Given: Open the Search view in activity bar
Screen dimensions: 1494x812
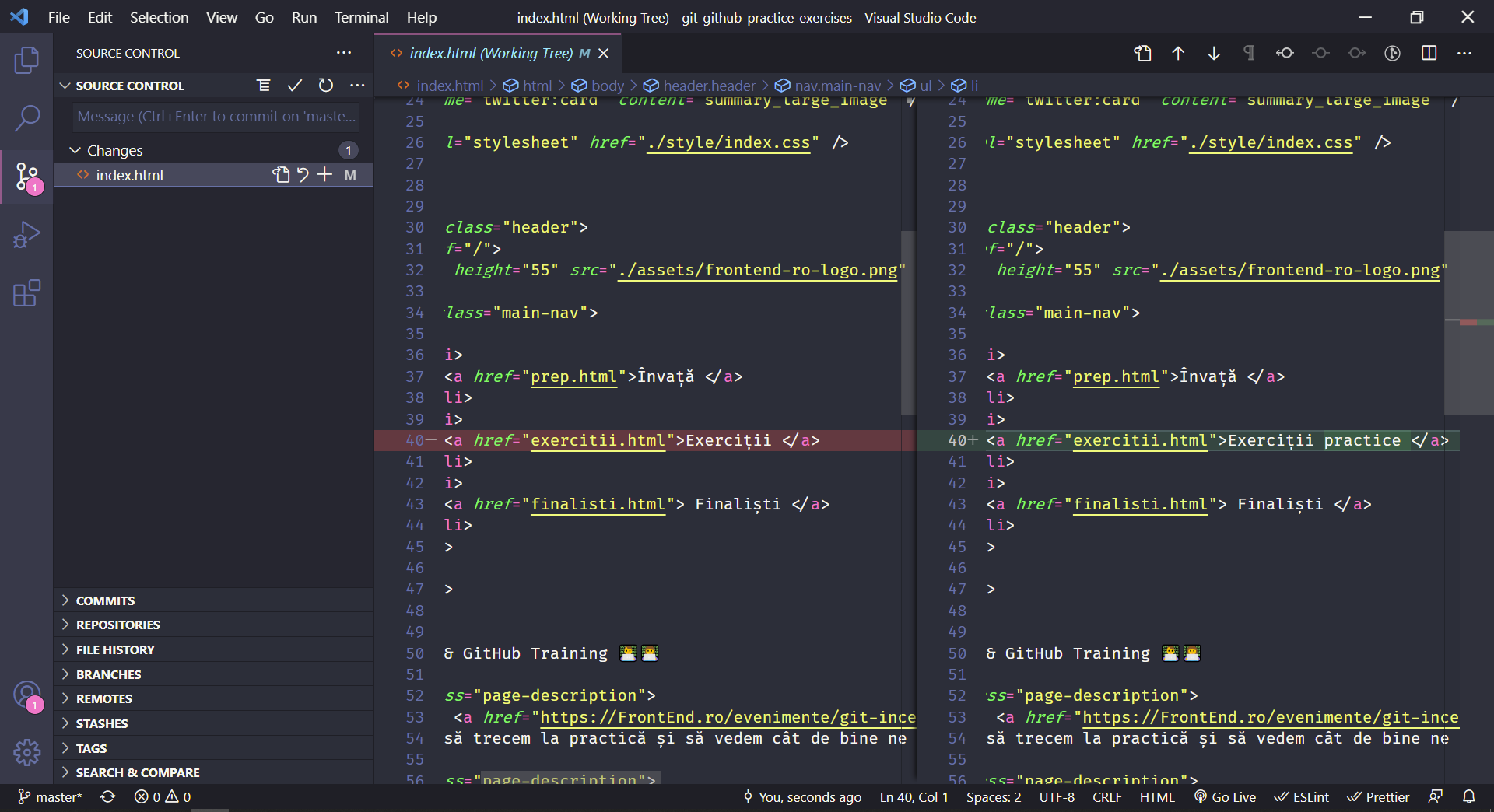Looking at the screenshot, I should [x=26, y=118].
